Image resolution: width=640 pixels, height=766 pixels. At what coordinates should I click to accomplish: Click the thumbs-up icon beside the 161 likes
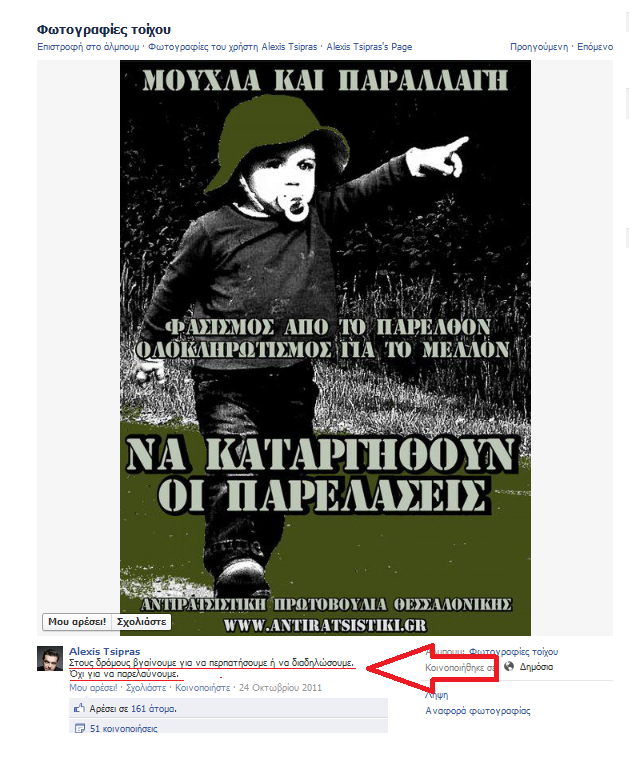[x=79, y=707]
